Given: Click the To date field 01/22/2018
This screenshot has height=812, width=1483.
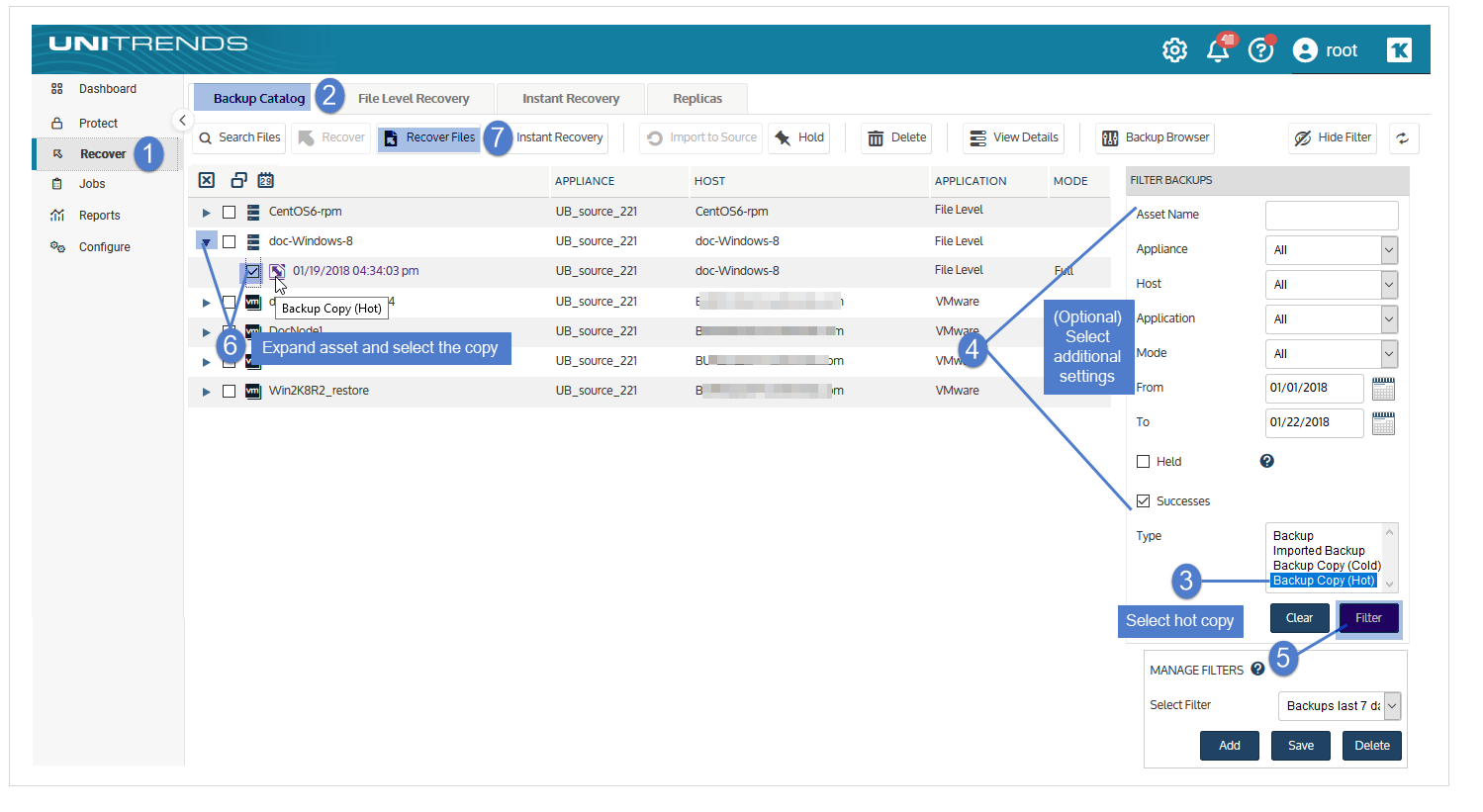Looking at the screenshot, I should pyautogui.click(x=1314, y=423).
